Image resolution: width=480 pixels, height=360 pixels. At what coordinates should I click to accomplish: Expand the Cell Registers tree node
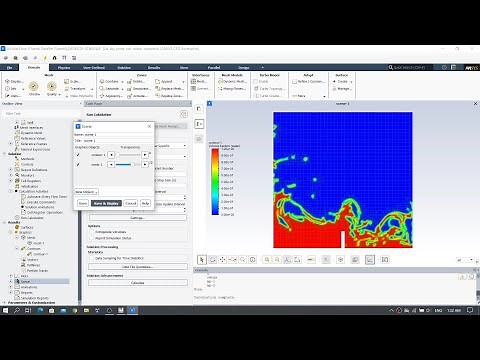11,181
